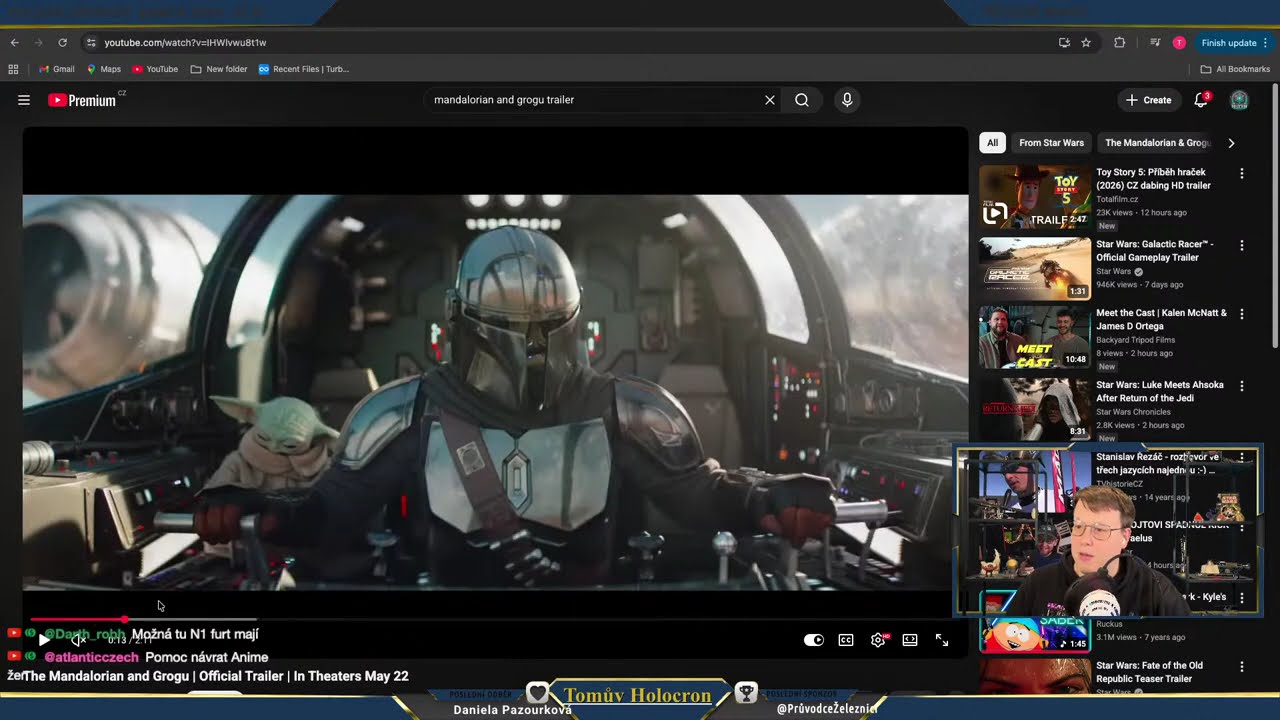Bookmark this page with the star icon

1086,43
